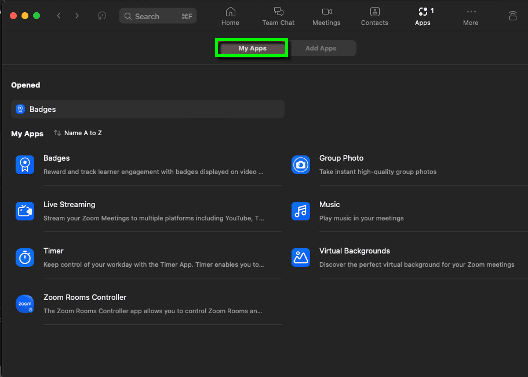Click the yellow minimize window button
The height and width of the screenshot is (377, 528).
pos(25,16)
